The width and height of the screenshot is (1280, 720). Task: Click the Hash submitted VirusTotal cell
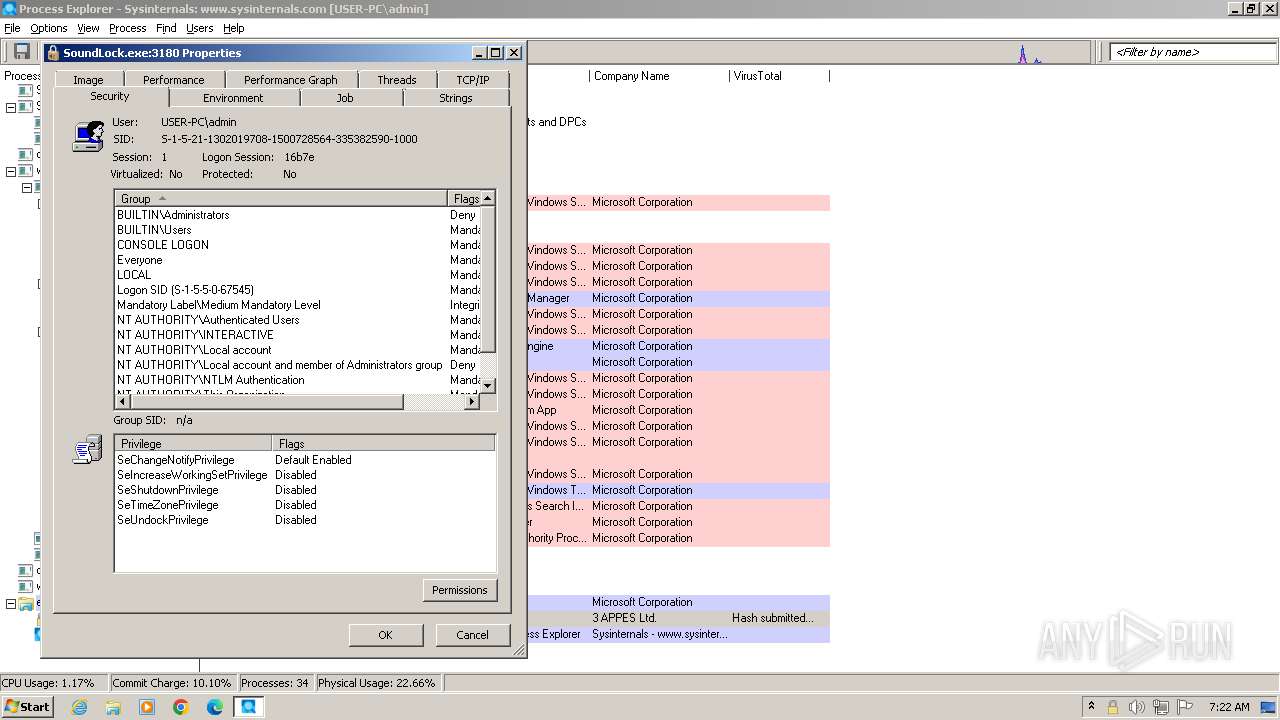(773, 618)
